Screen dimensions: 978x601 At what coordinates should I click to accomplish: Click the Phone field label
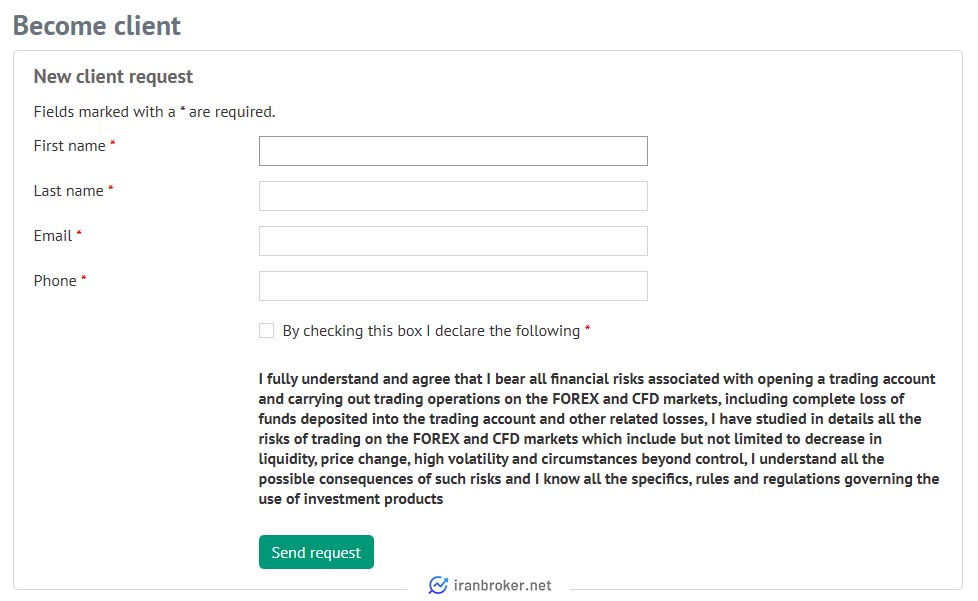pos(55,281)
